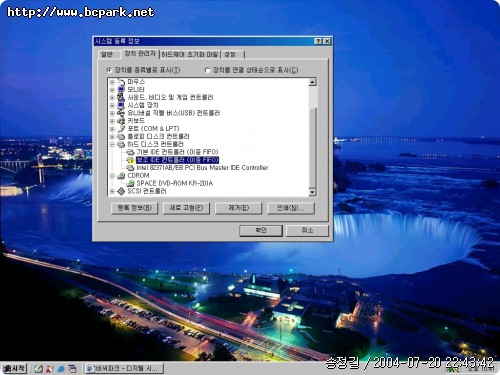
Task: Click the help question mark title bar button
Action: (318, 41)
